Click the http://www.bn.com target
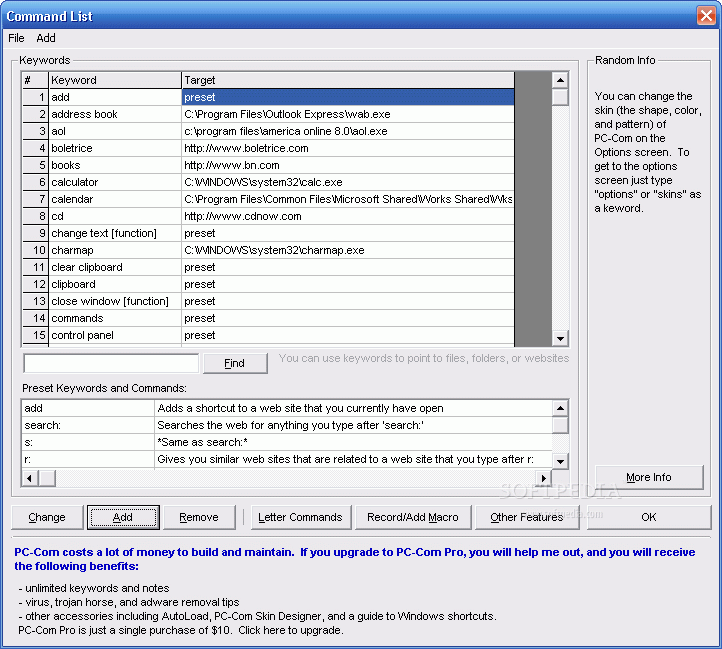The height and width of the screenshot is (649, 722). (348, 165)
